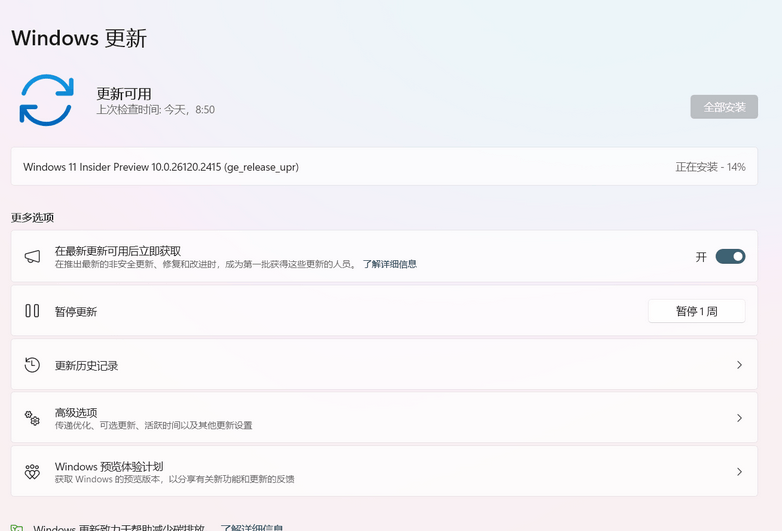
Task: Click the update history clock icon
Action: 32,365
